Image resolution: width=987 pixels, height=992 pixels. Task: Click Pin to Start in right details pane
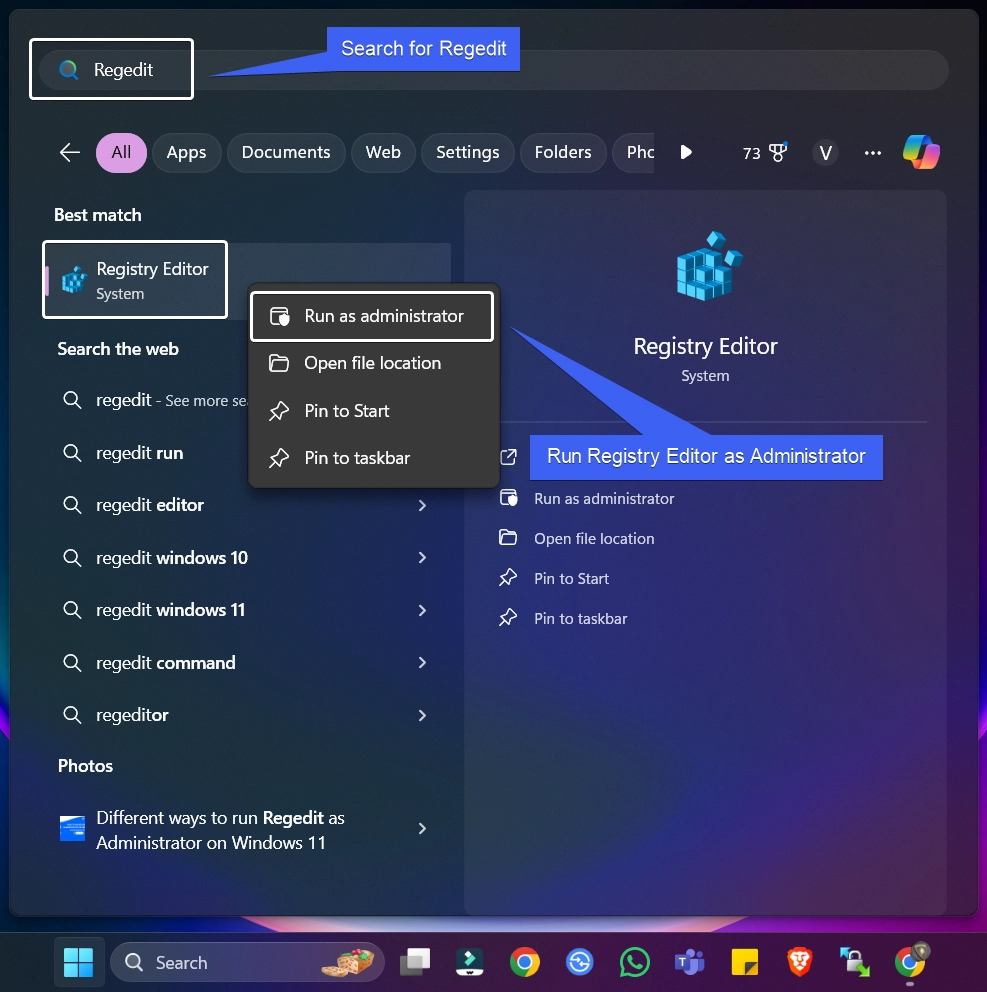pyautogui.click(x=554, y=578)
